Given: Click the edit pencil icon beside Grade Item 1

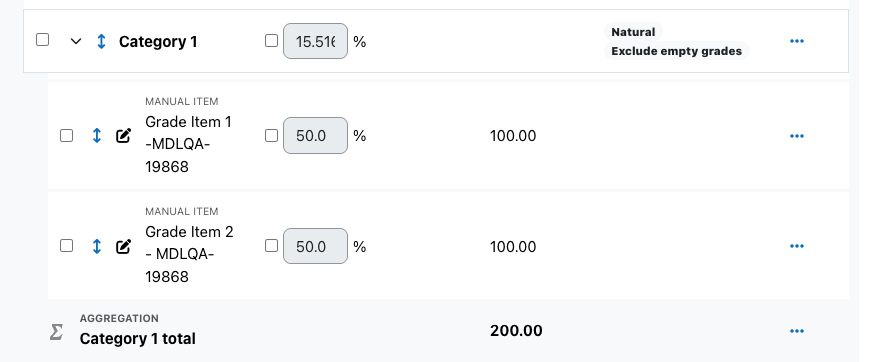Looking at the screenshot, I should pyautogui.click(x=123, y=136).
